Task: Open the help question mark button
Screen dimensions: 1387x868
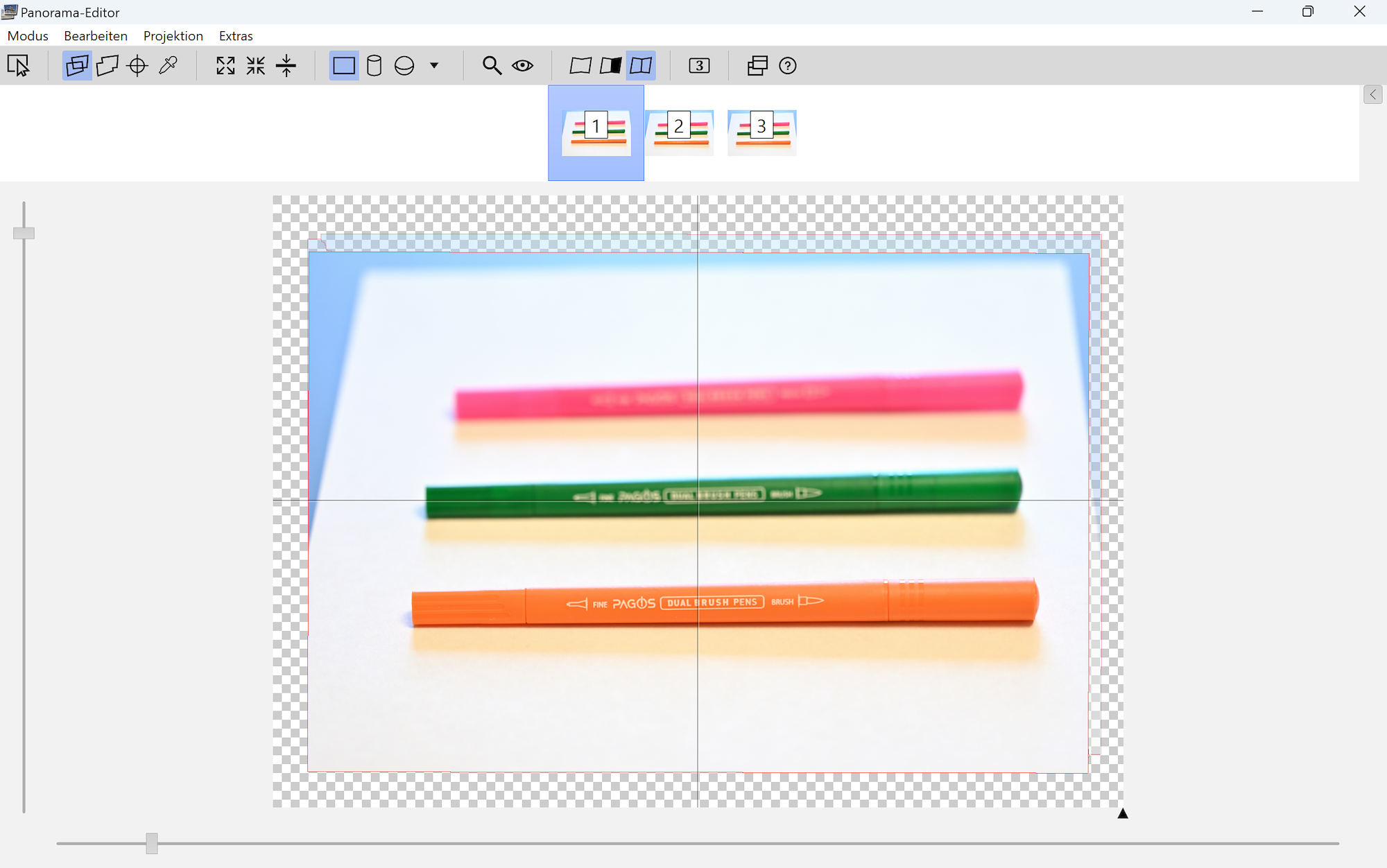Action: (x=787, y=66)
